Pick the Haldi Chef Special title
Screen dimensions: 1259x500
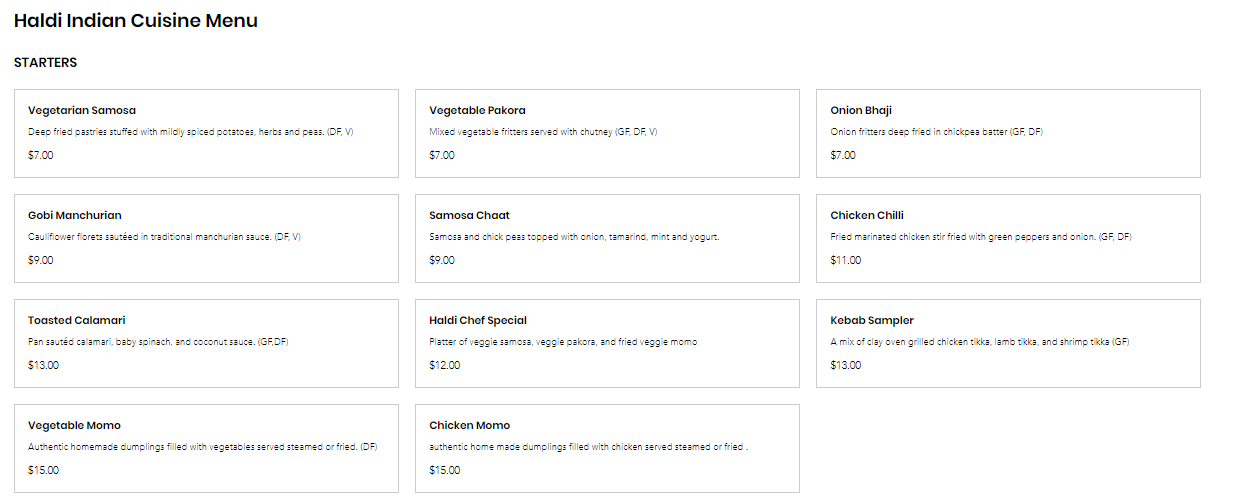pos(478,320)
